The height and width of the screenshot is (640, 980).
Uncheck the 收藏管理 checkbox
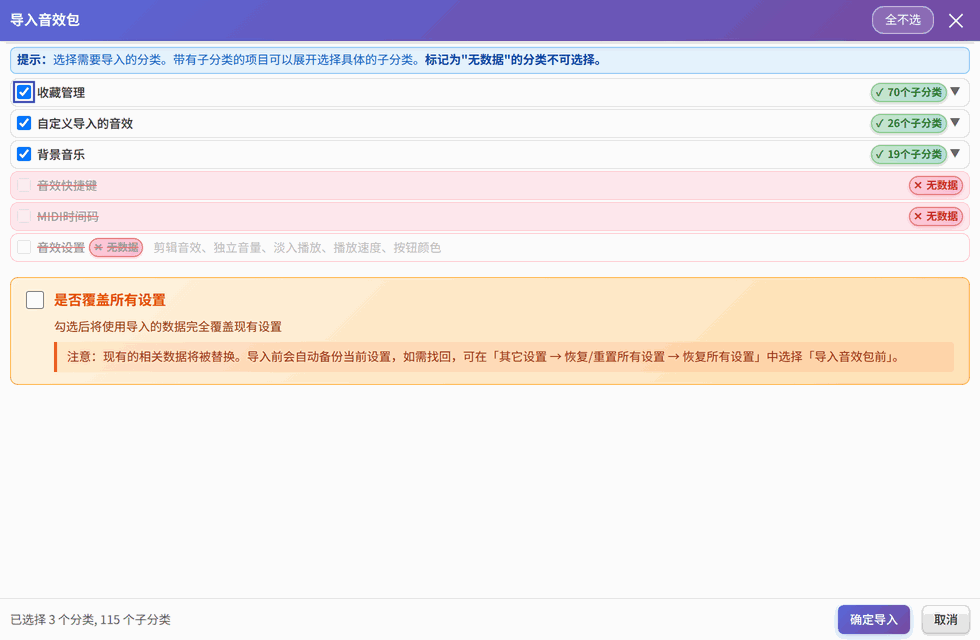point(24,92)
